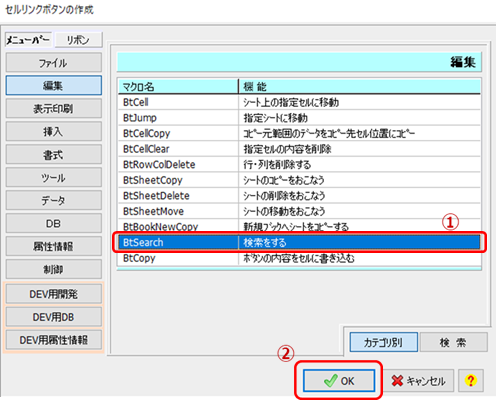The width and height of the screenshot is (496, 400).
Task: Open the 表示印刷 category
Action: [x=53, y=108]
